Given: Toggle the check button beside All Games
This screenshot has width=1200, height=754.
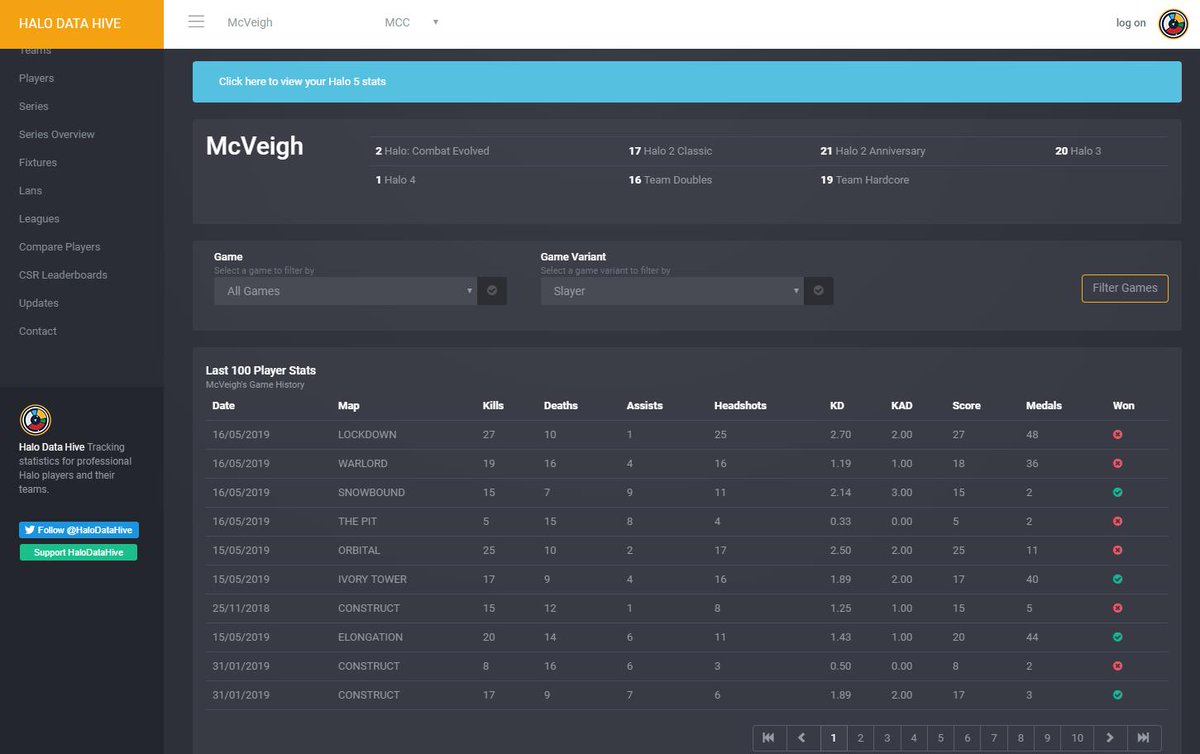Looking at the screenshot, I should (x=492, y=291).
